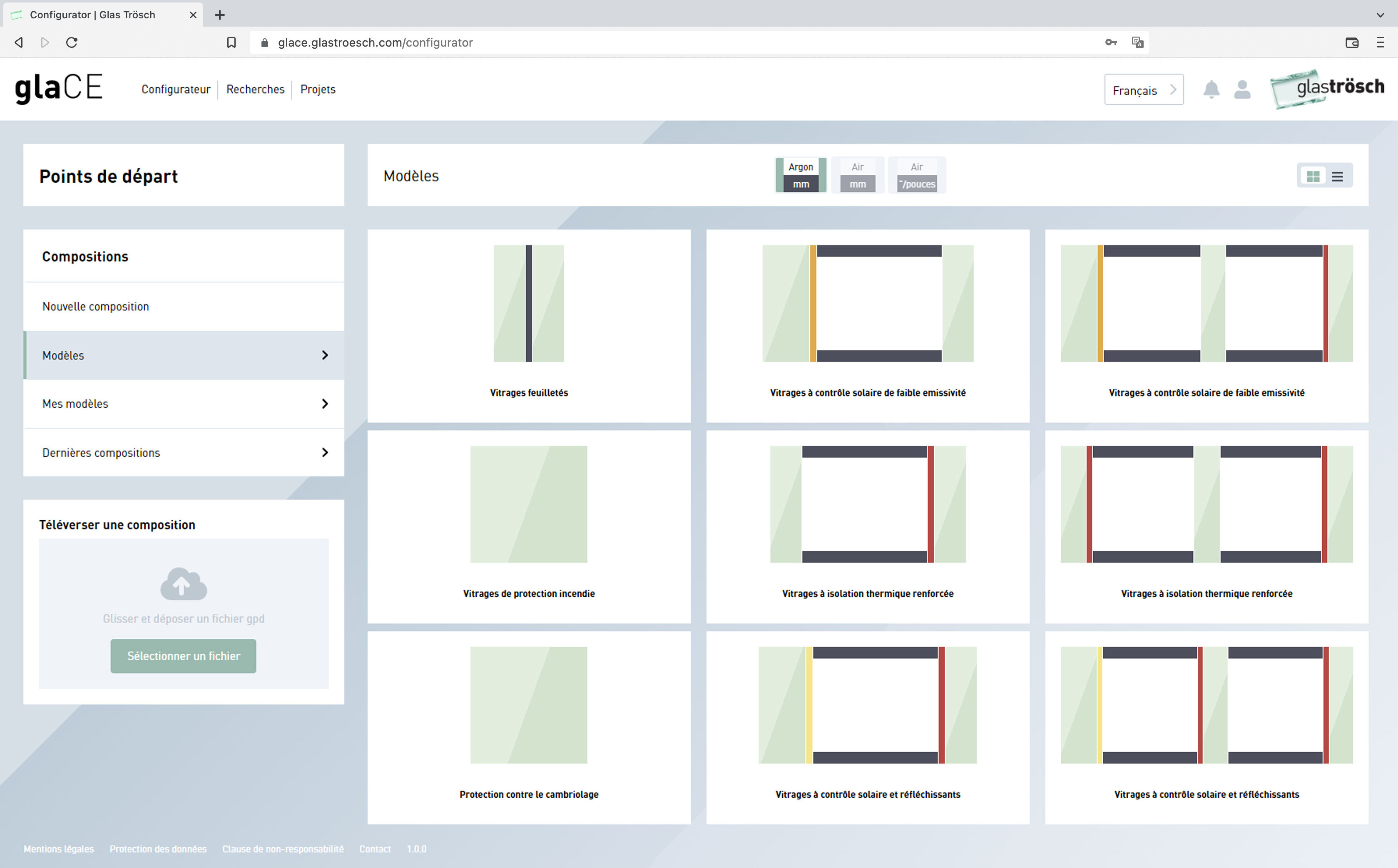
Task: Select Argon mm unit option
Action: [801, 175]
